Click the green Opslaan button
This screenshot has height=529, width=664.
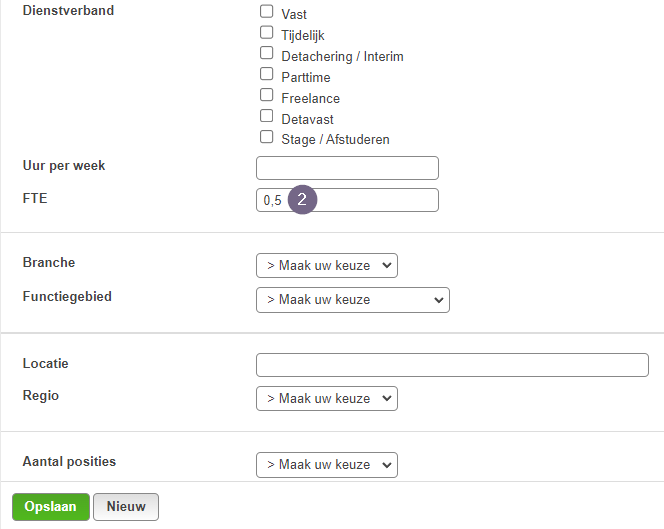click(51, 507)
